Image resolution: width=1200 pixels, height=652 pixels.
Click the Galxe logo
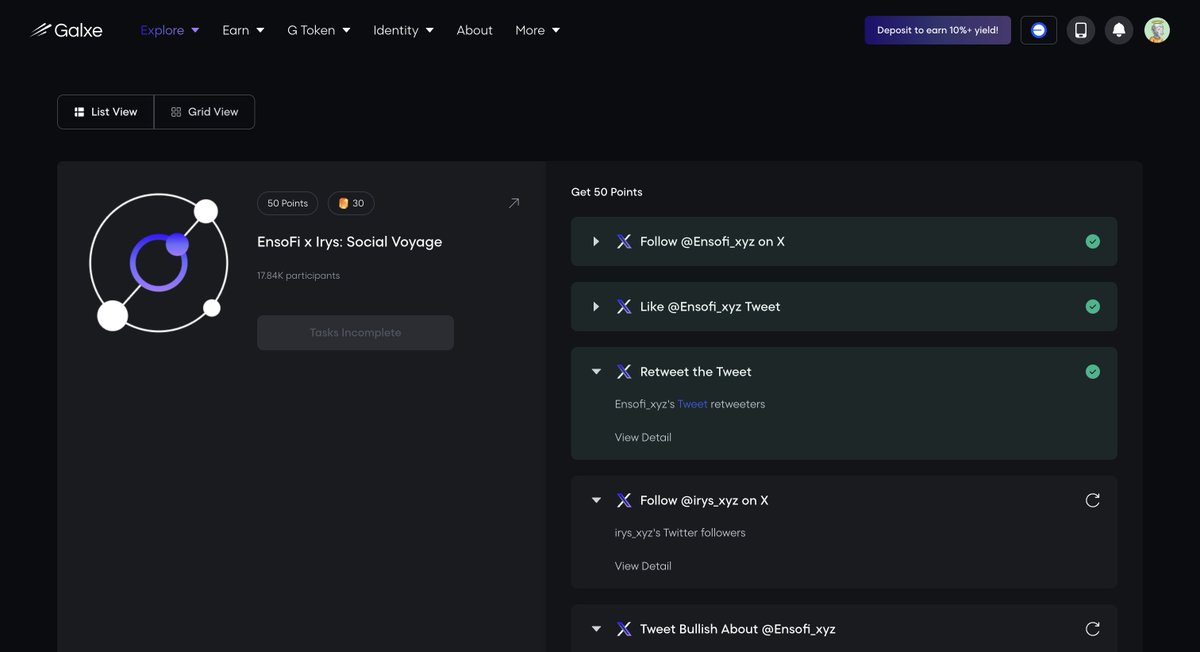coord(67,30)
